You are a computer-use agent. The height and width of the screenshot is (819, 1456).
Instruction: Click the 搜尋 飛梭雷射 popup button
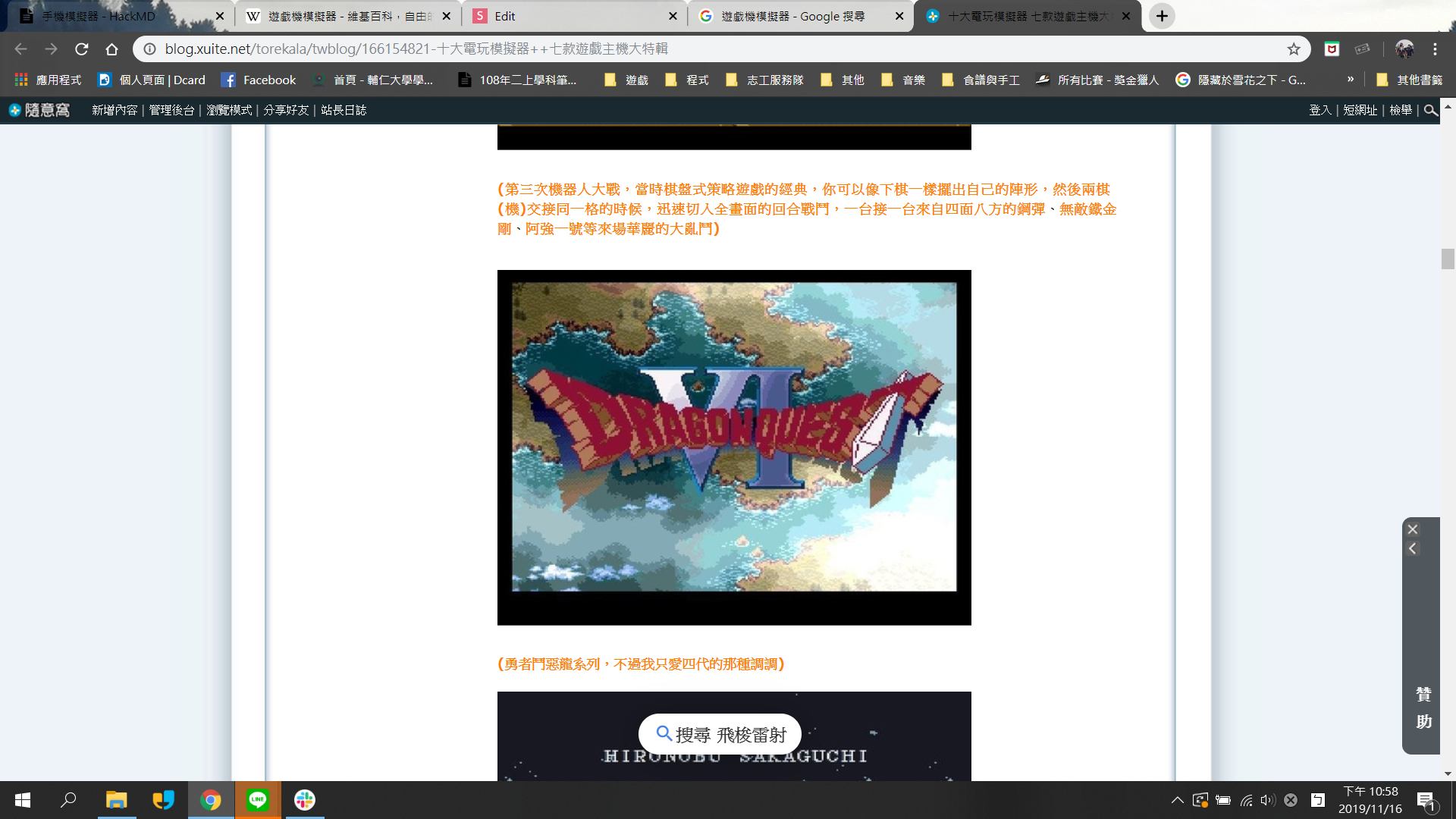[720, 734]
